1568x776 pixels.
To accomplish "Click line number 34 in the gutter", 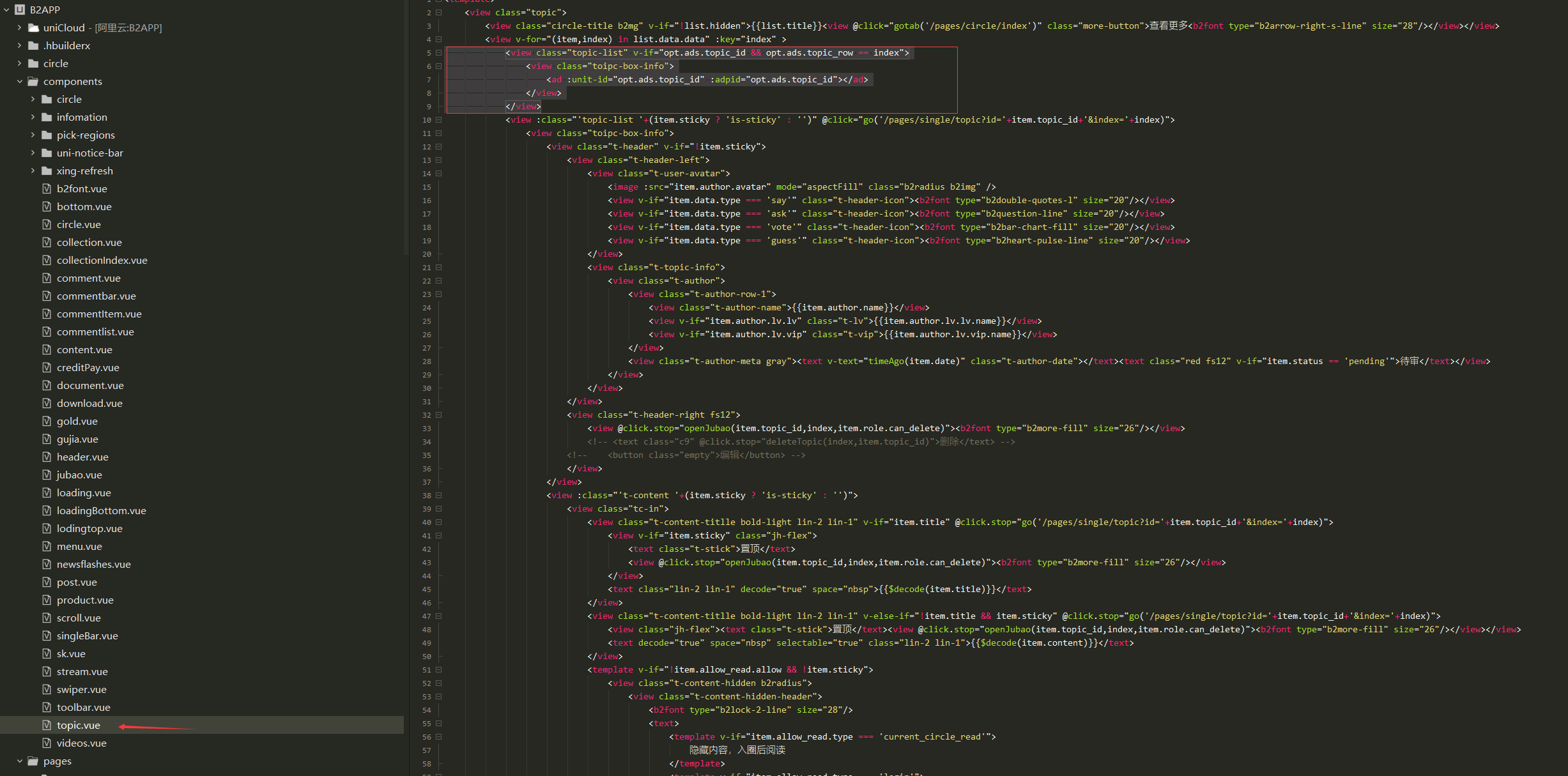I will pos(427,442).
